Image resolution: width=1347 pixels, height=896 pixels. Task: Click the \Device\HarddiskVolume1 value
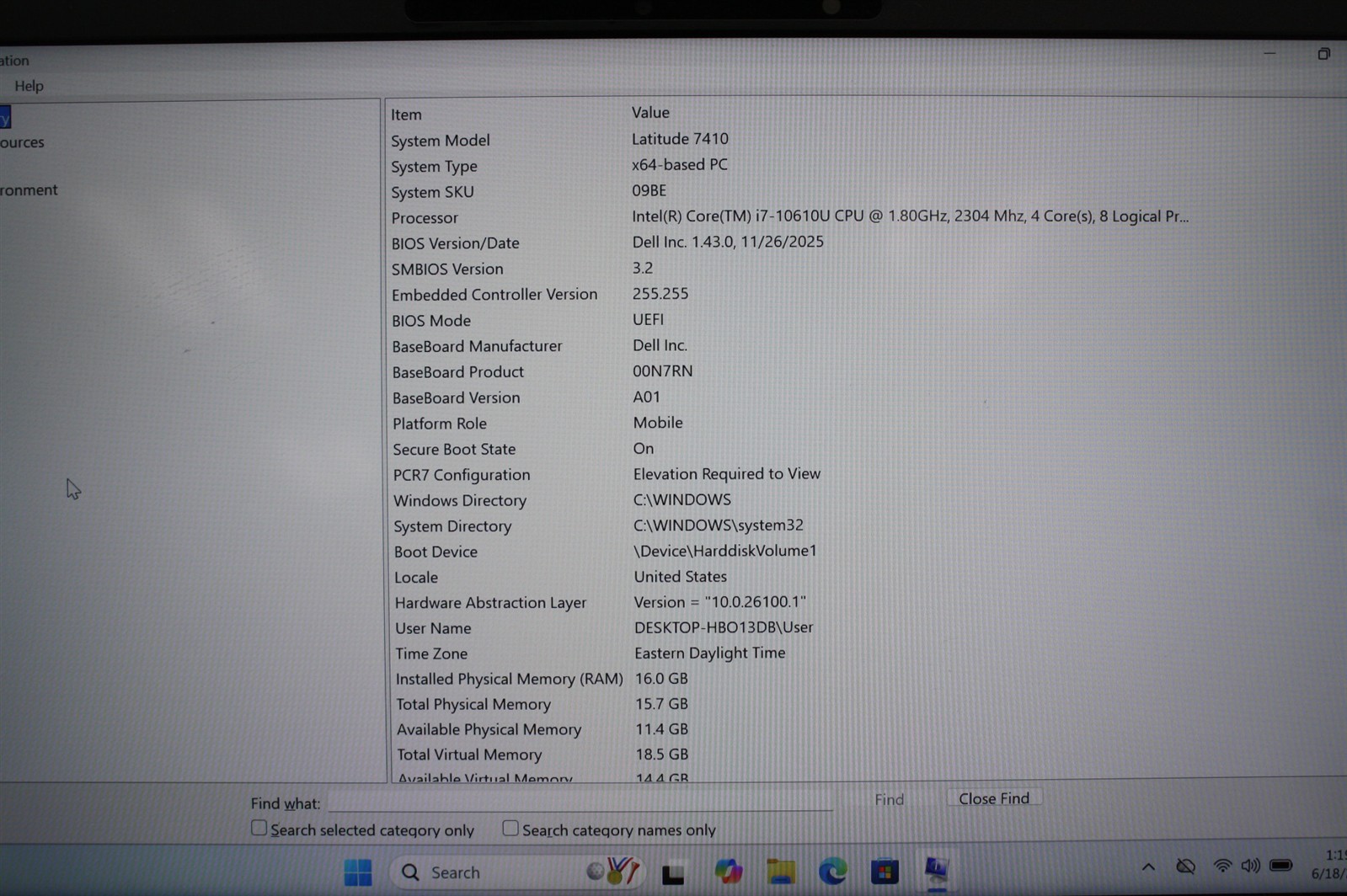pos(725,551)
